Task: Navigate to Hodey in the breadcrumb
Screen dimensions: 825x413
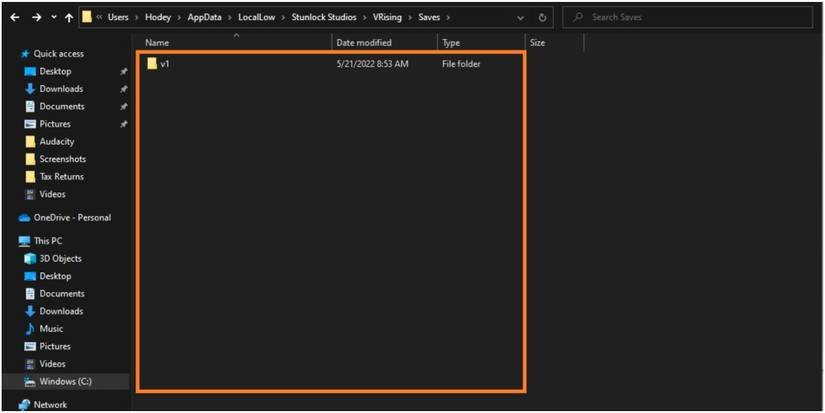Action: coord(158,17)
